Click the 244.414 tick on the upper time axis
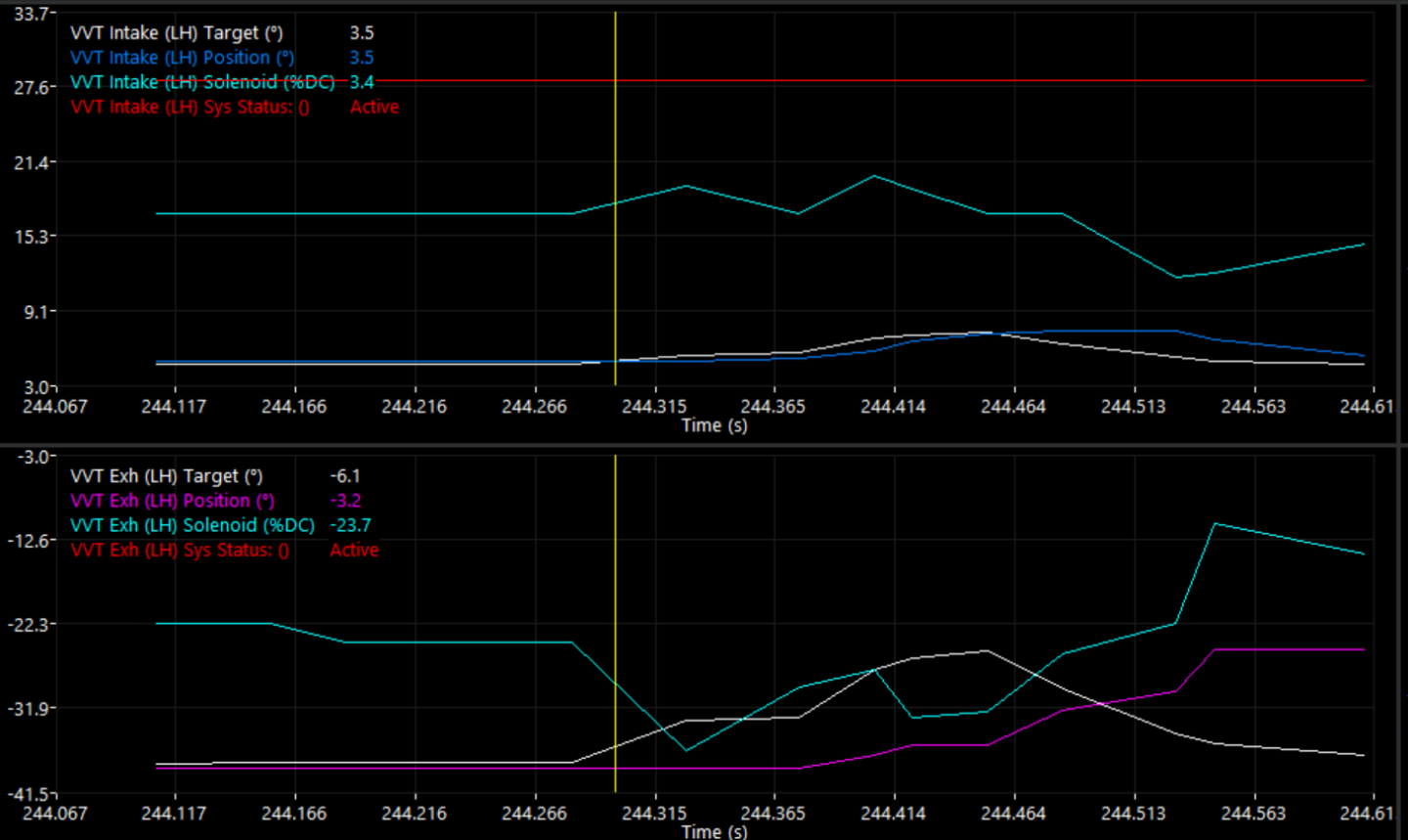 point(893,407)
